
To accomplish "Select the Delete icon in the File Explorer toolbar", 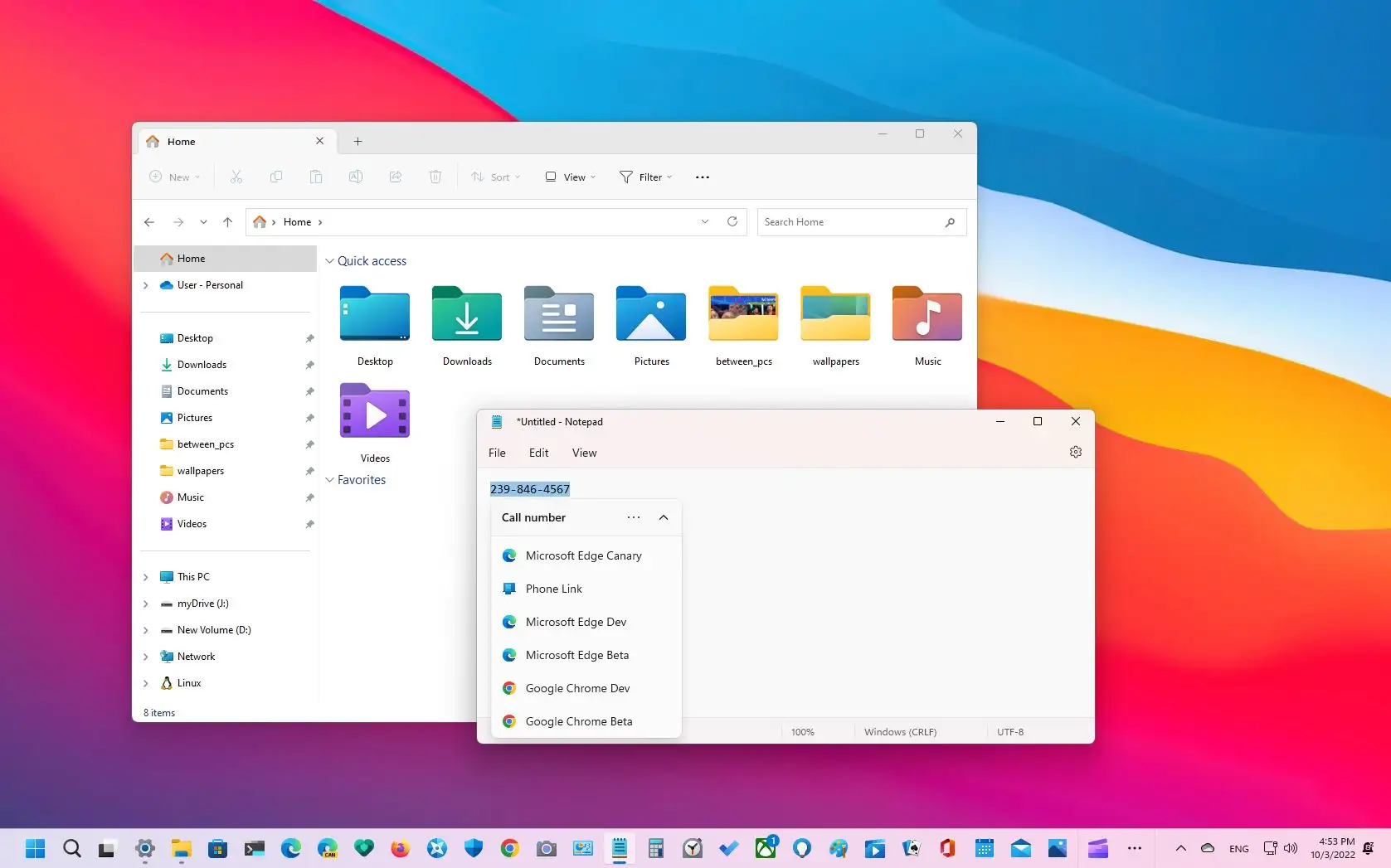I will click(435, 177).
